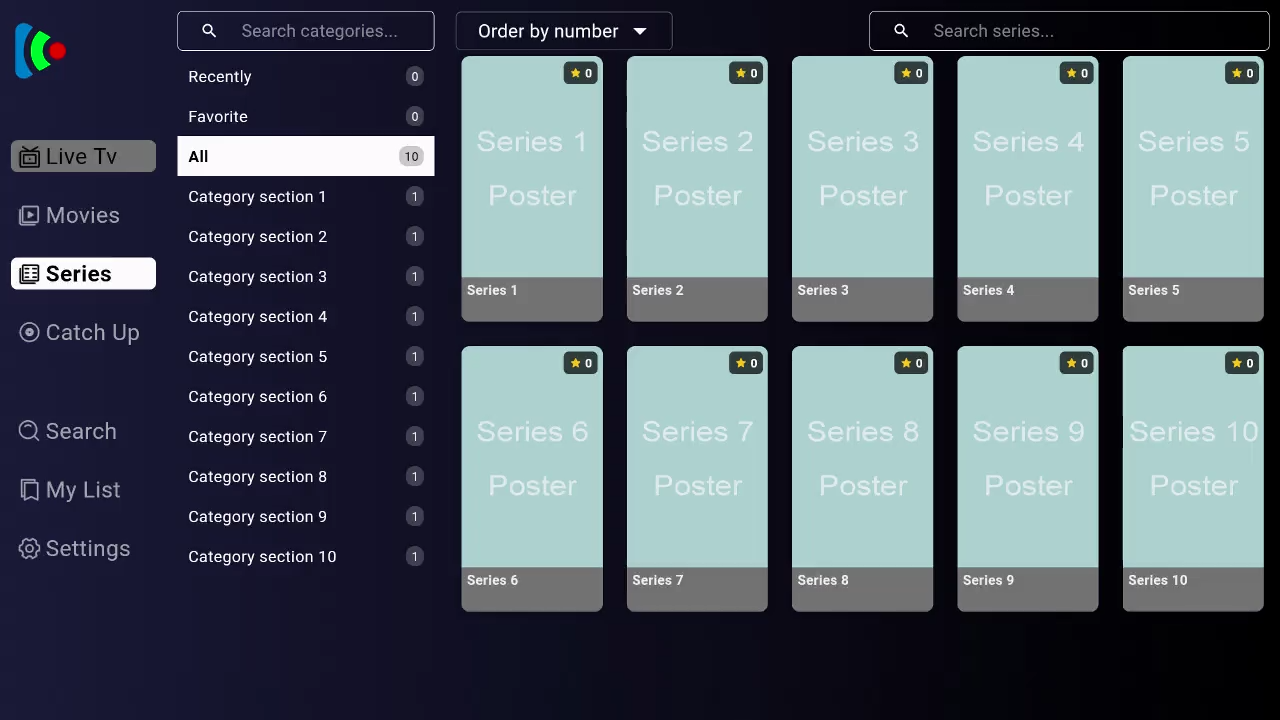Click the star rating badge on Series 10
Image resolution: width=1280 pixels, height=720 pixels.
coord(1242,363)
